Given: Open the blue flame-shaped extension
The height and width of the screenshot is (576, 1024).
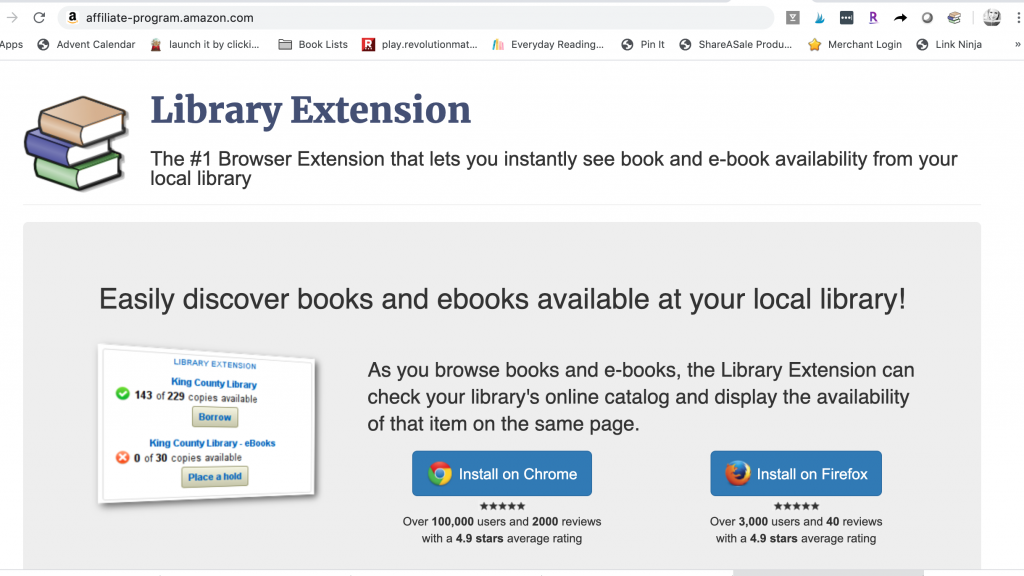Looking at the screenshot, I should click(820, 18).
